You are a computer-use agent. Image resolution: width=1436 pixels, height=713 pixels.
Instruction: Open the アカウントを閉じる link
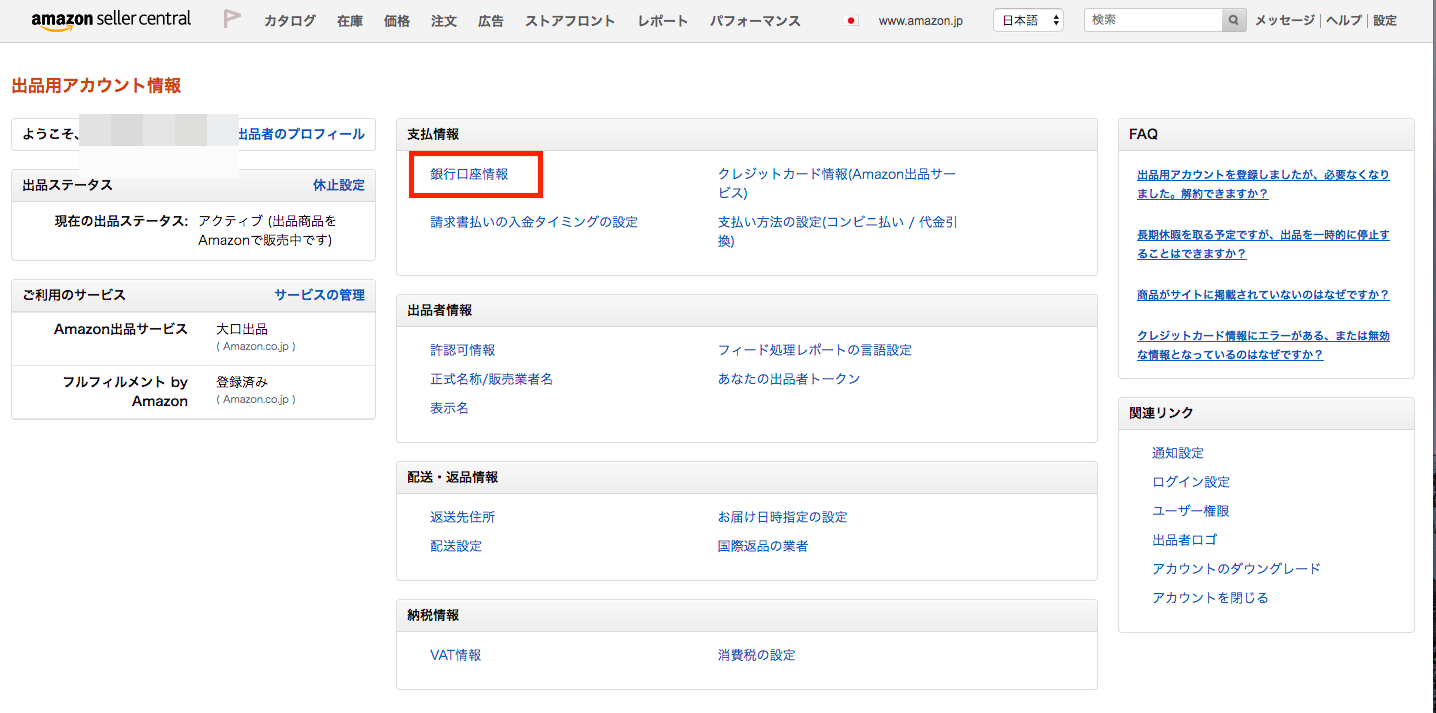[x=1210, y=598]
